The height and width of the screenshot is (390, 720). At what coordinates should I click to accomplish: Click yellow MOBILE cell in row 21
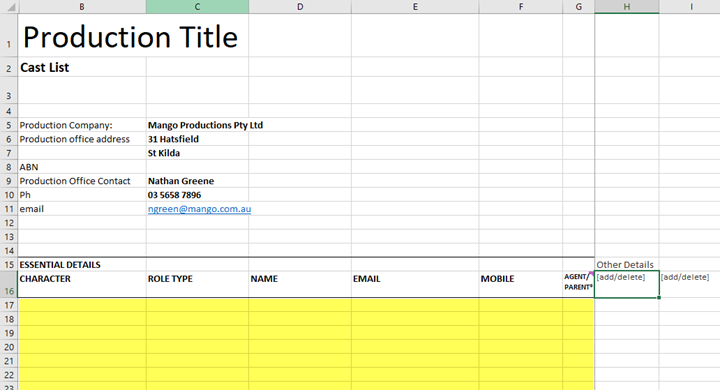521,361
